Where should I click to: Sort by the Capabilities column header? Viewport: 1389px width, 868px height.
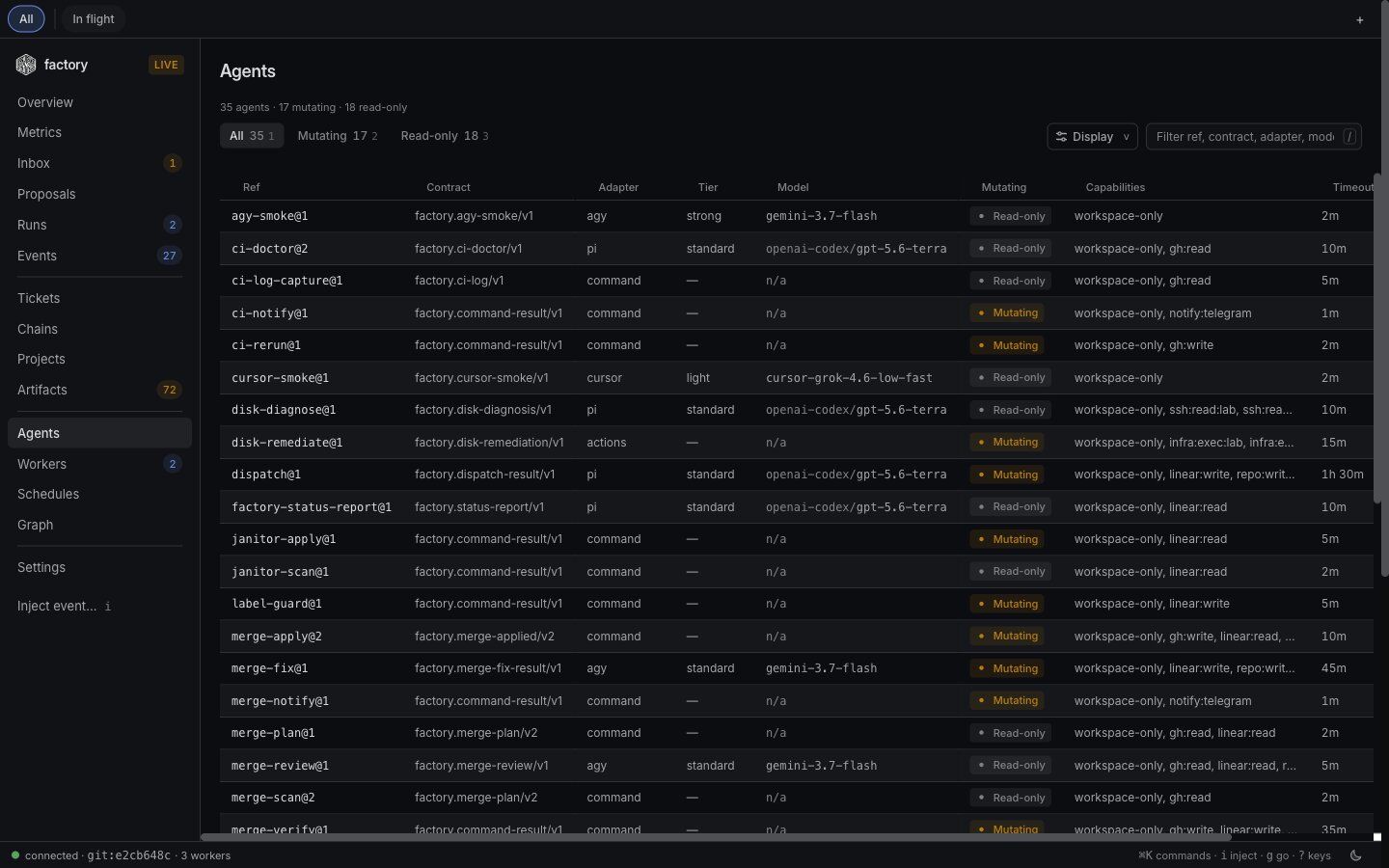(1115, 187)
